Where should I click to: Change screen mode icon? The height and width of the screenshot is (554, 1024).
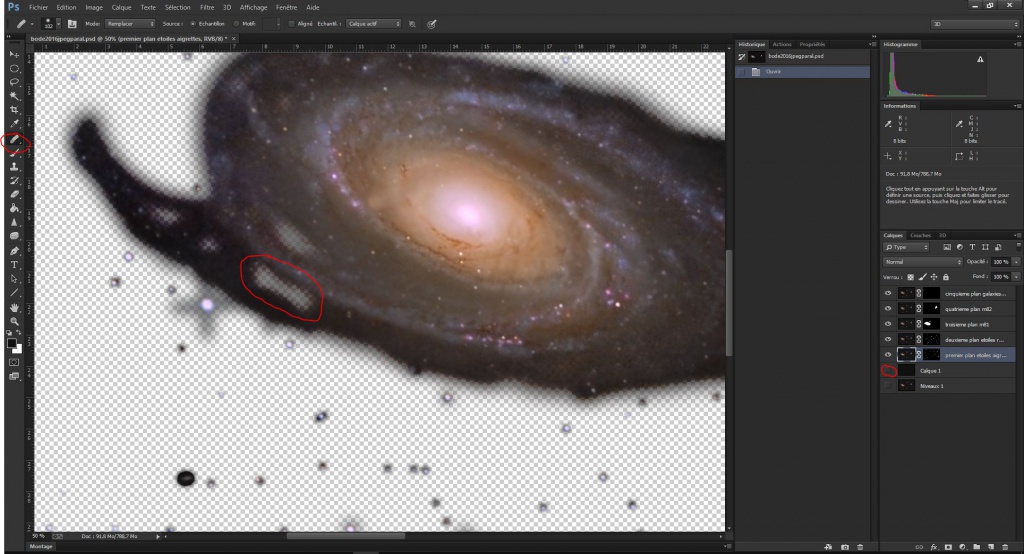pos(14,376)
